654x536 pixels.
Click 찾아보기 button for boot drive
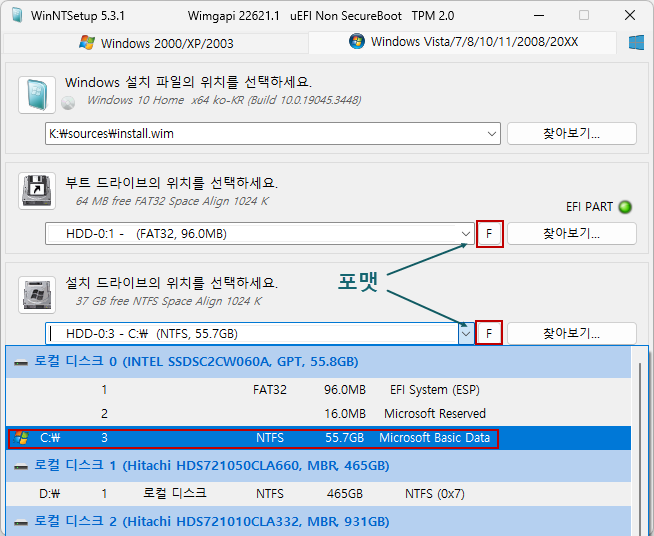click(x=572, y=233)
